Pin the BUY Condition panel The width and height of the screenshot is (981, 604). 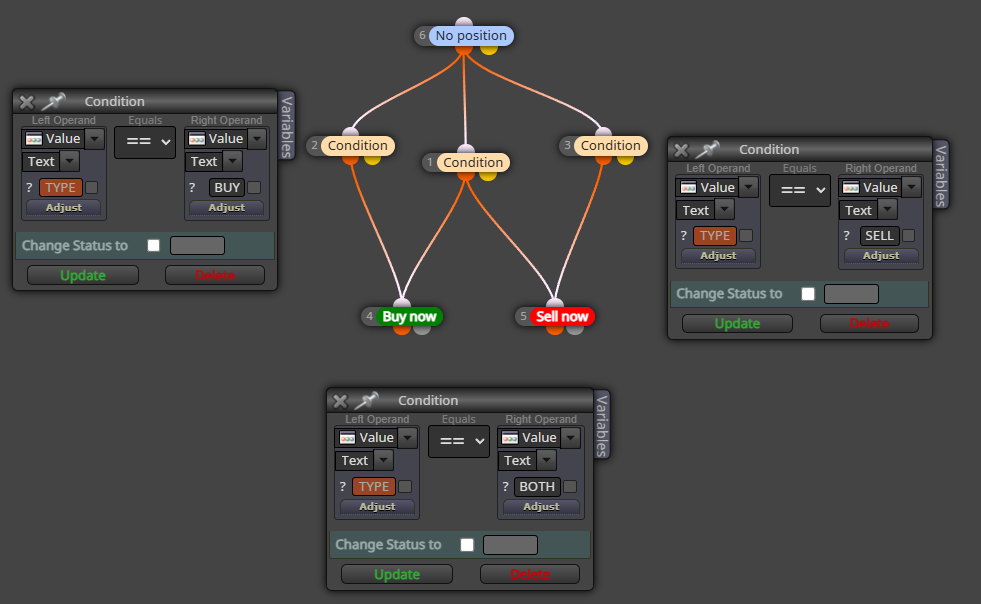tap(54, 101)
